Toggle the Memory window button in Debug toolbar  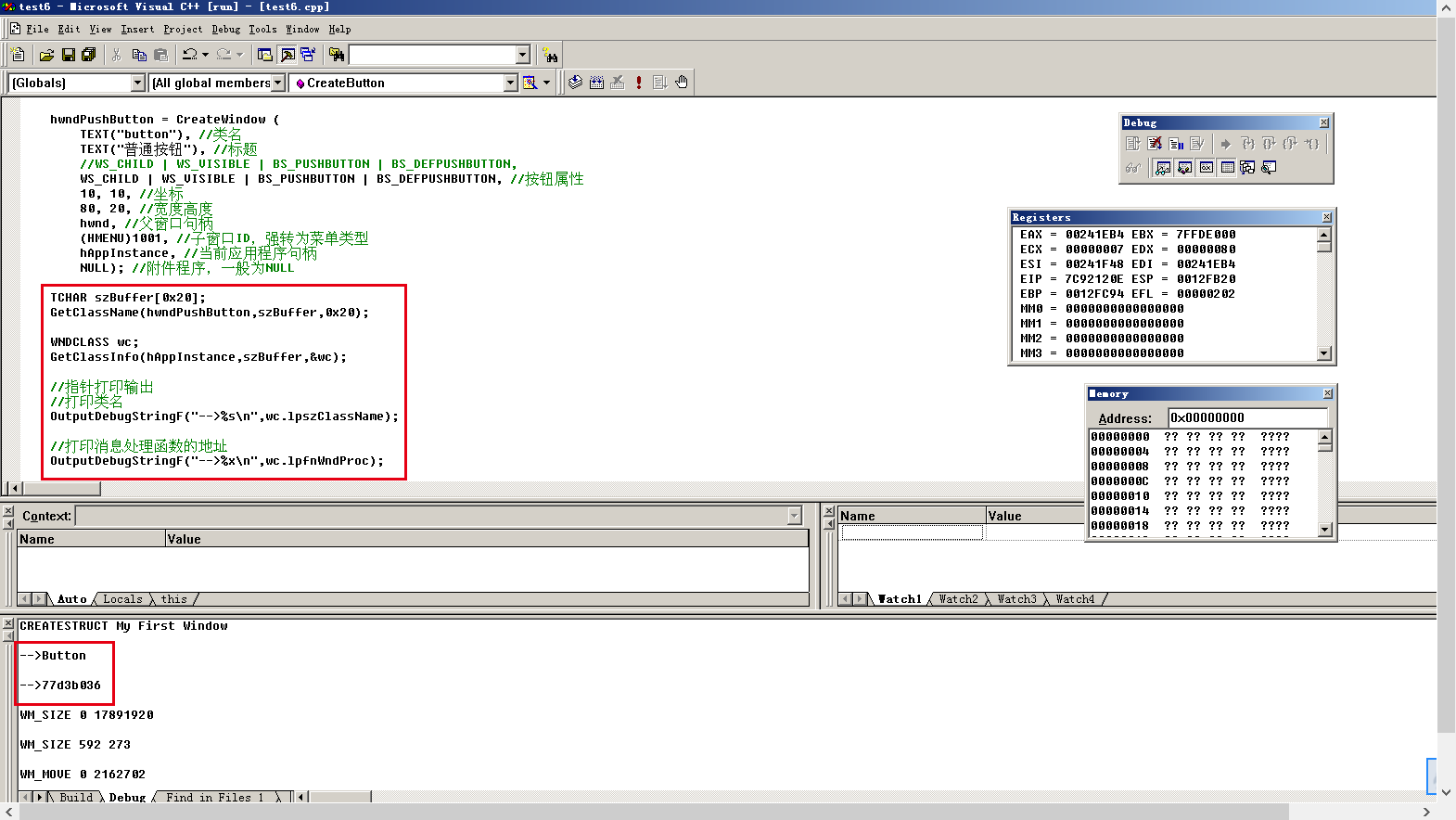point(1227,168)
